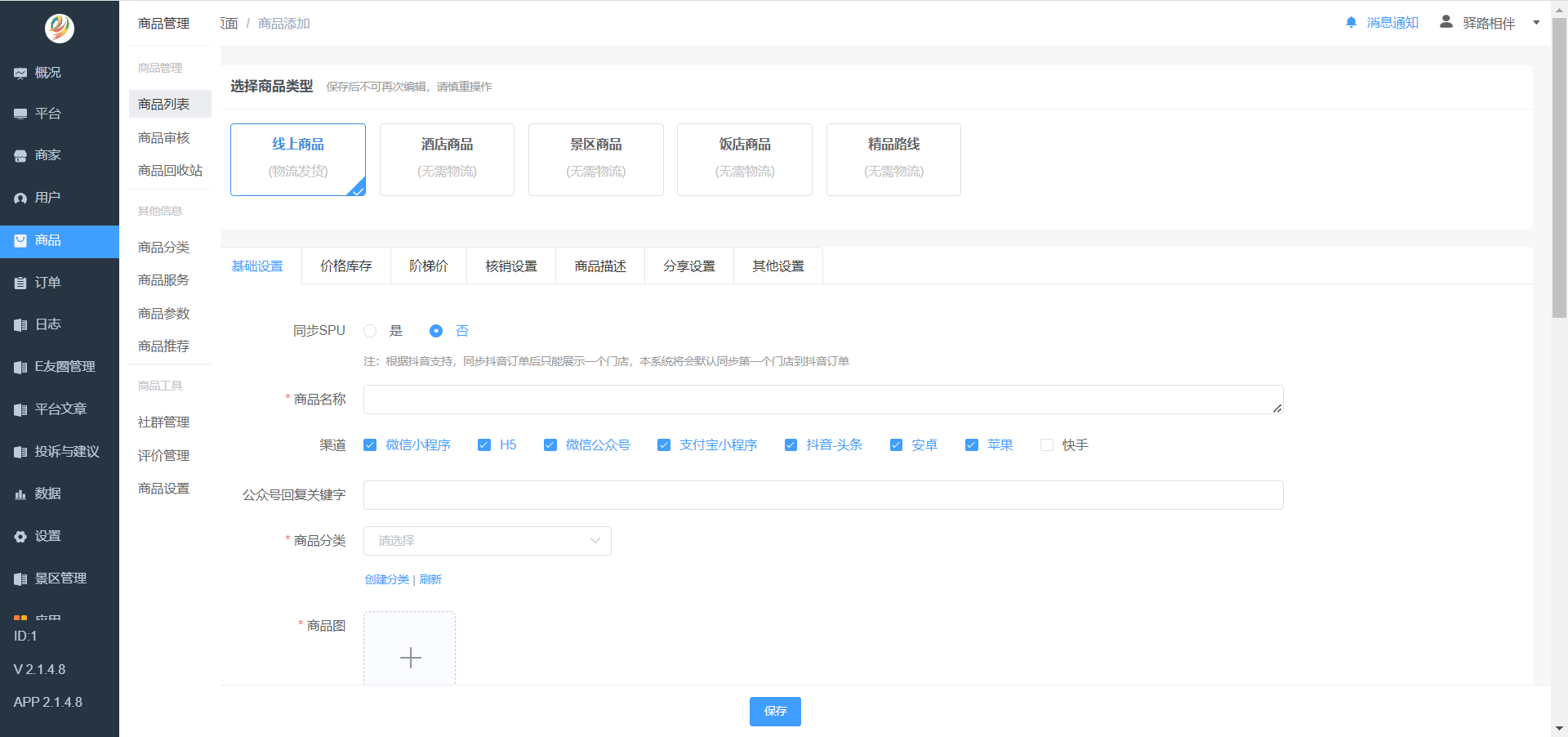1568x737 pixels.
Task: Click the 商家 store icon
Action: click(x=20, y=155)
